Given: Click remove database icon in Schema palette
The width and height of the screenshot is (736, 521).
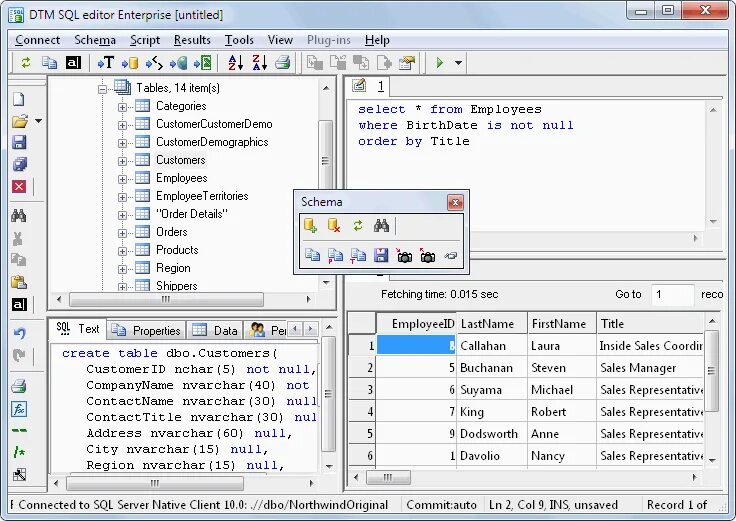Looking at the screenshot, I should click(334, 225).
